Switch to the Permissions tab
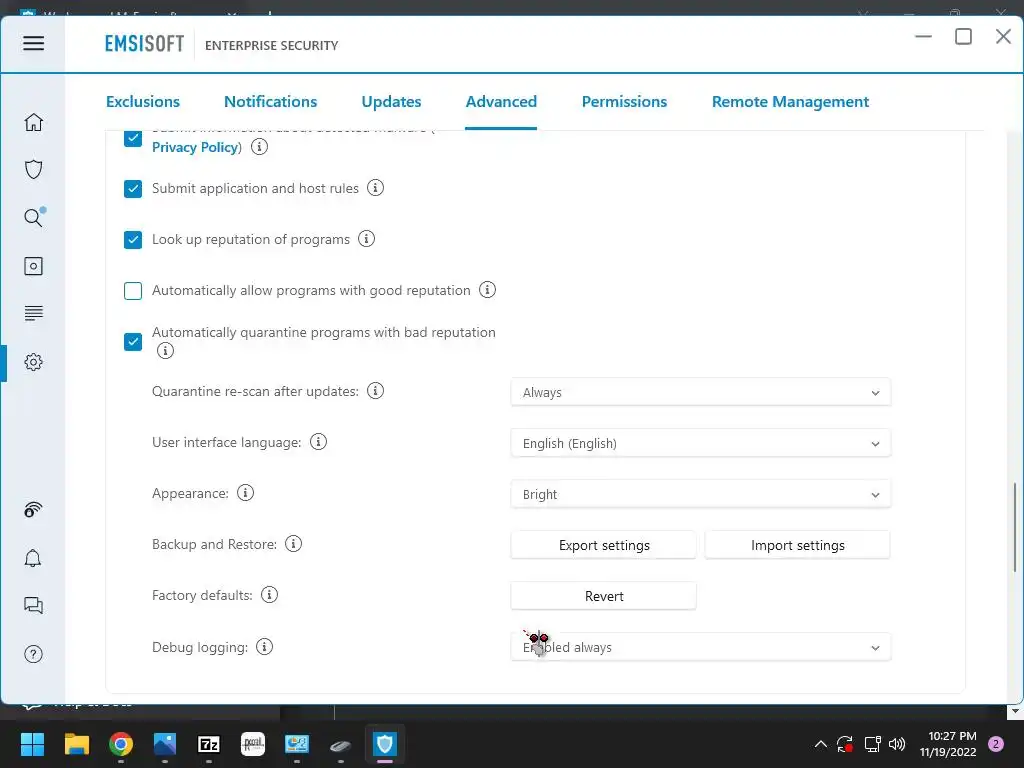The height and width of the screenshot is (768, 1024). (x=624, y=102)
